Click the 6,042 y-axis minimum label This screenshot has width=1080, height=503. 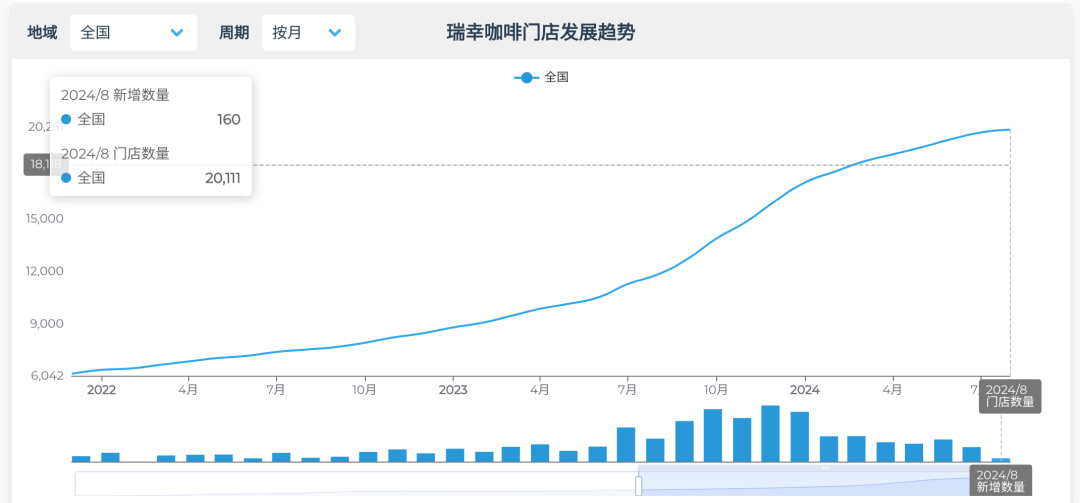(x=48, y=376)
